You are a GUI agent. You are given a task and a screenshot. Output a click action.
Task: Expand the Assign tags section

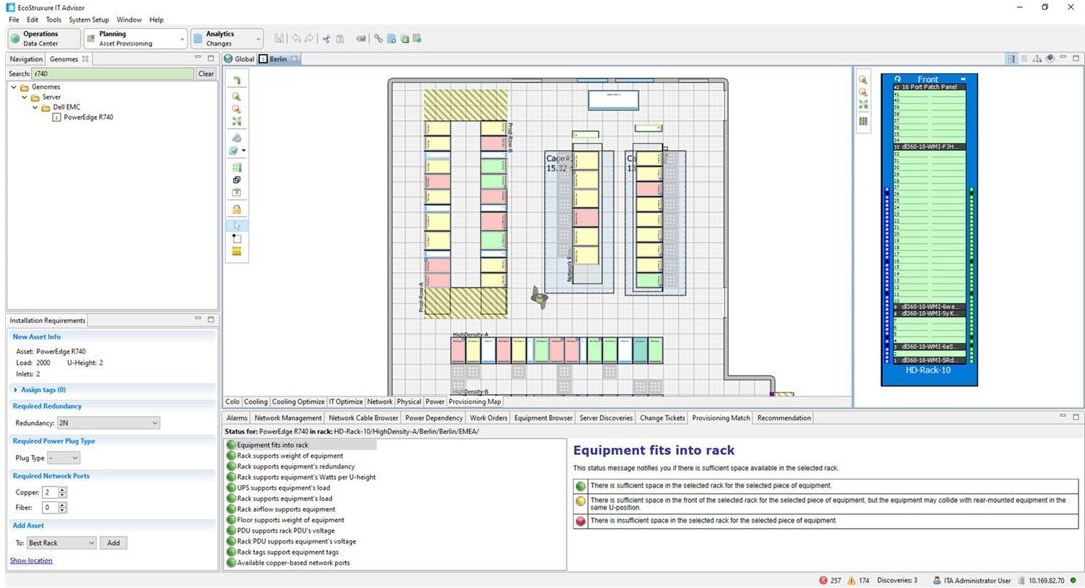tap(16, 389)
